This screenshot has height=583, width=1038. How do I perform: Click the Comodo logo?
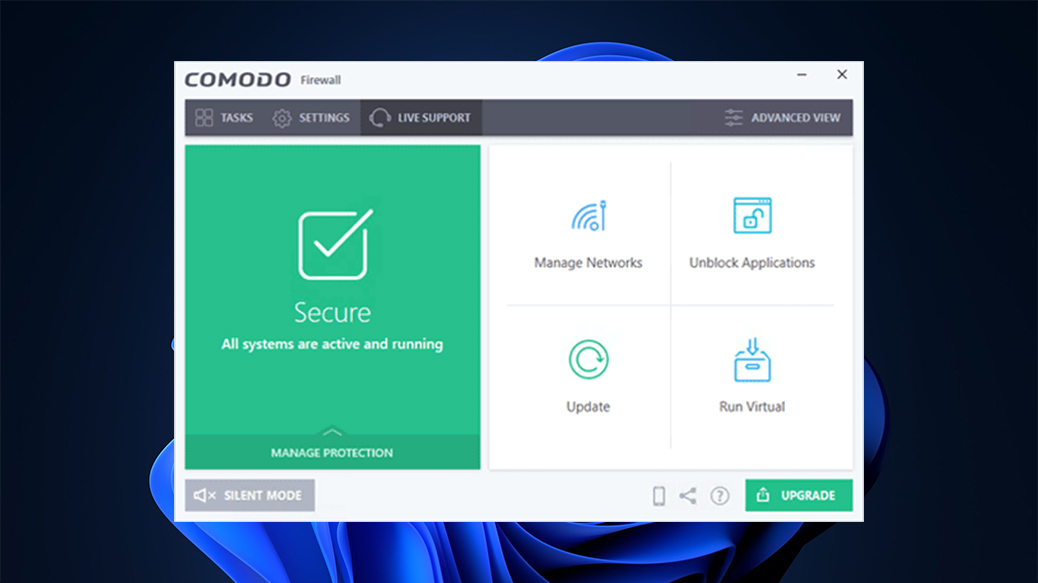(238, 80)
